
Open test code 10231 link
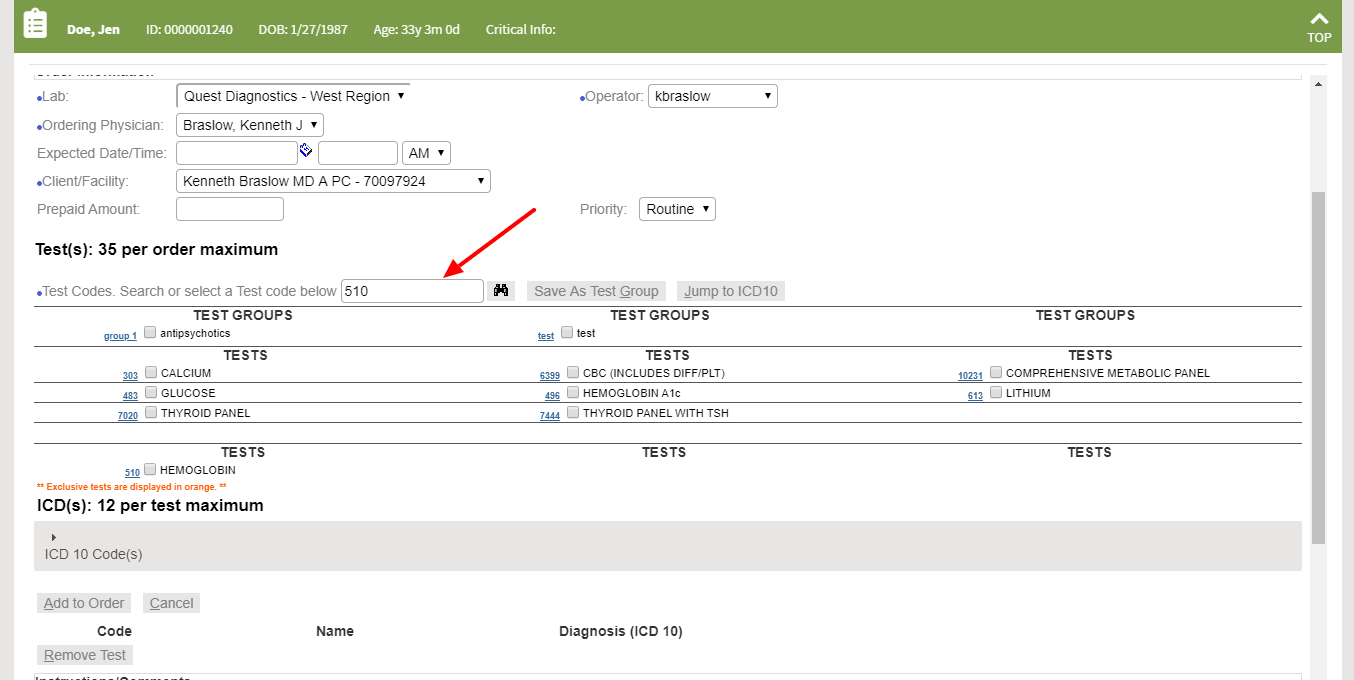(x=970, y=376)
